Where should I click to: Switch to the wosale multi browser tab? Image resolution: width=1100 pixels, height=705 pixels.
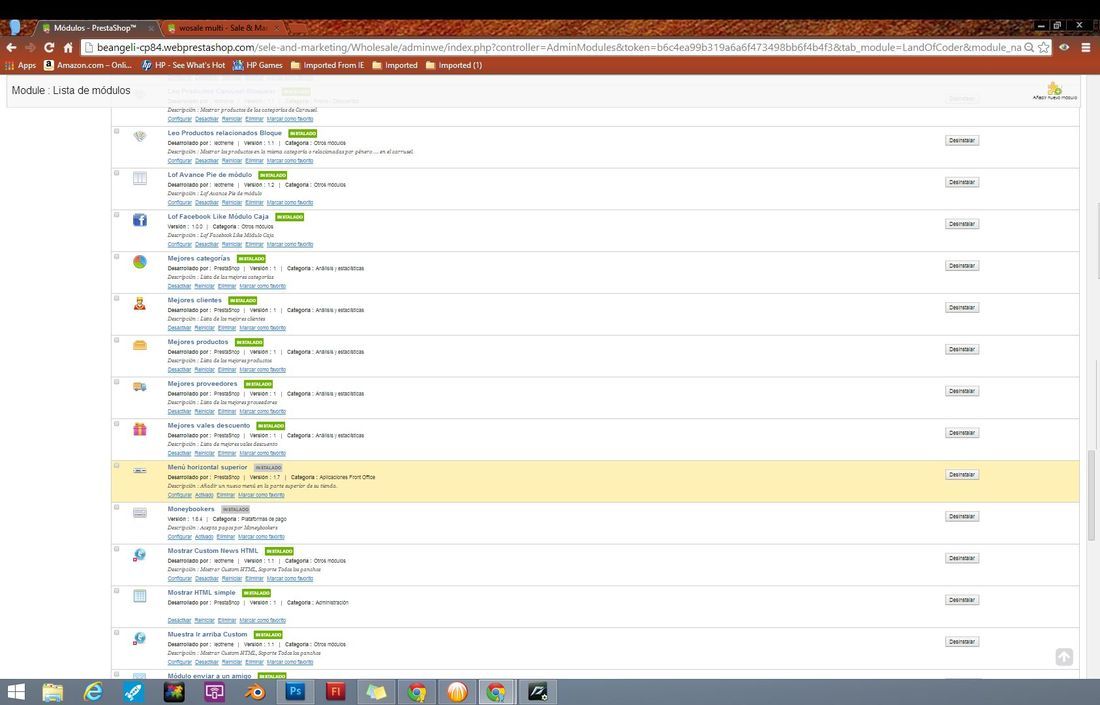(222, 27)
